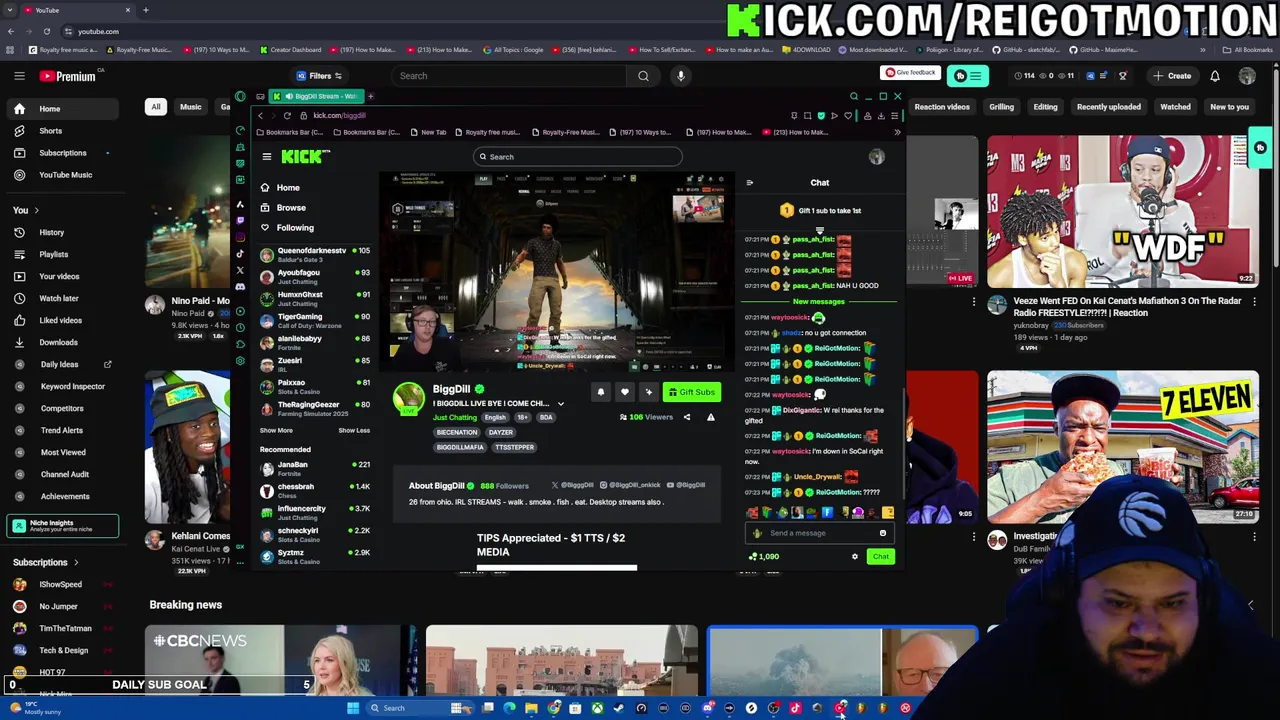Click the green Chat send button
This screenshot has width=1280, height=720.
point(880,557)
